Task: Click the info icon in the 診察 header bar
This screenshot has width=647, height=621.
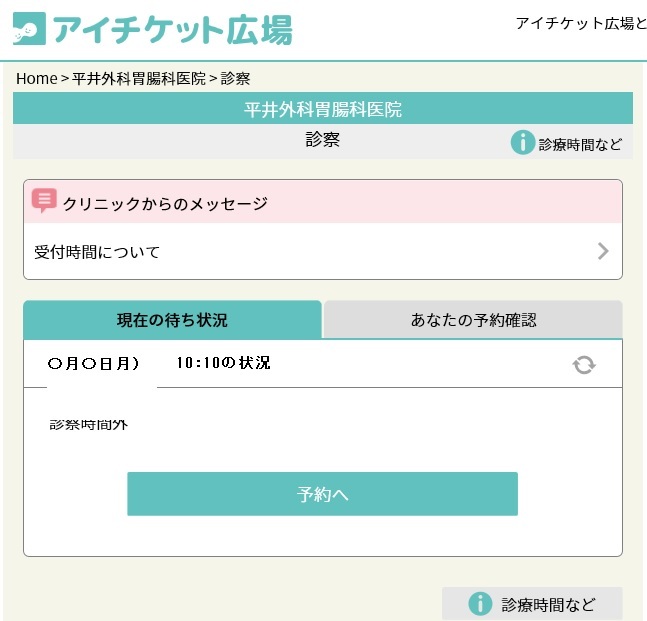Action: [x=522, y=143]
